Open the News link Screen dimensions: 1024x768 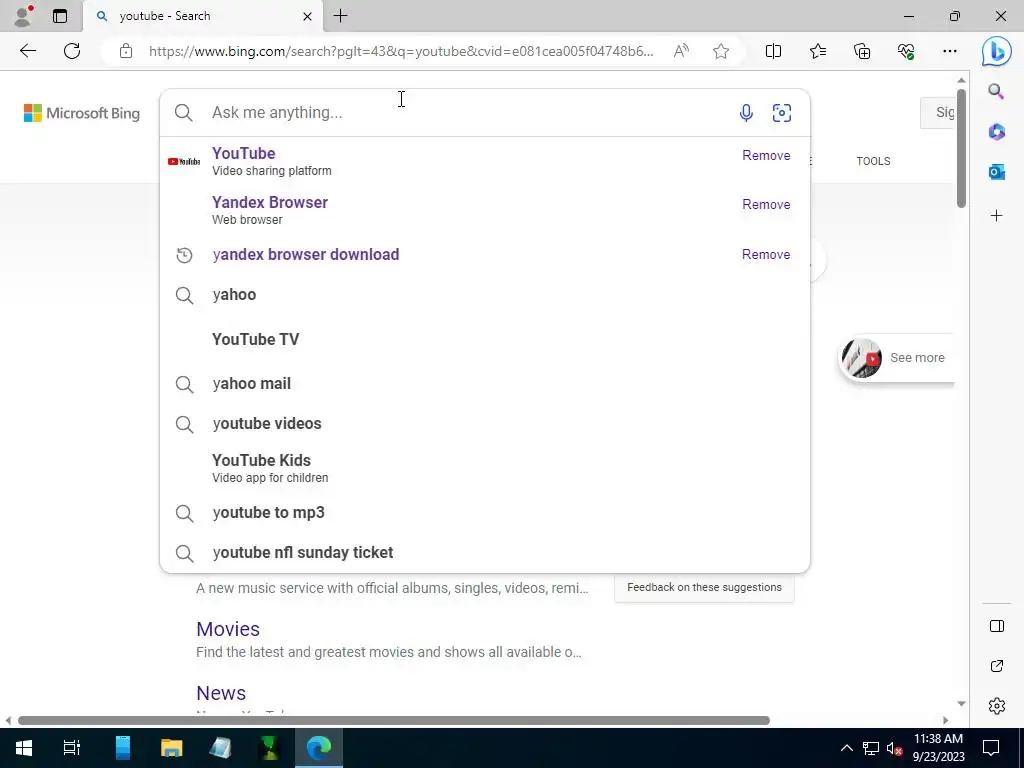(x=221, y=693)
